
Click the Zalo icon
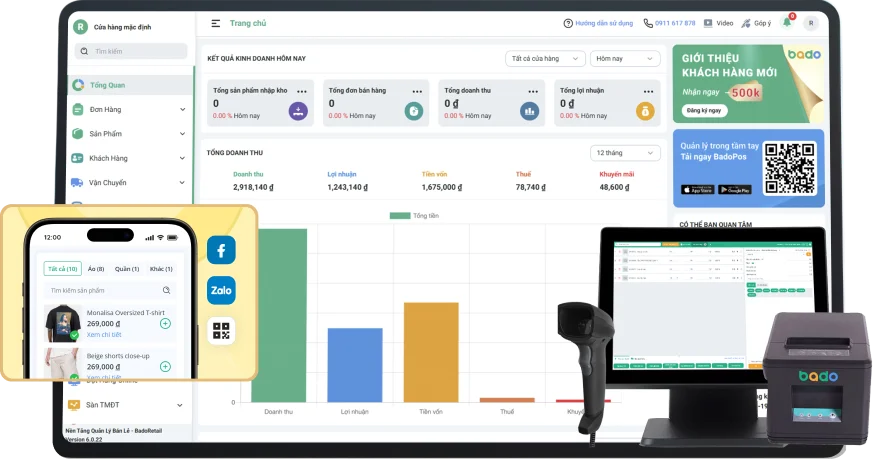tap(221, 290)
